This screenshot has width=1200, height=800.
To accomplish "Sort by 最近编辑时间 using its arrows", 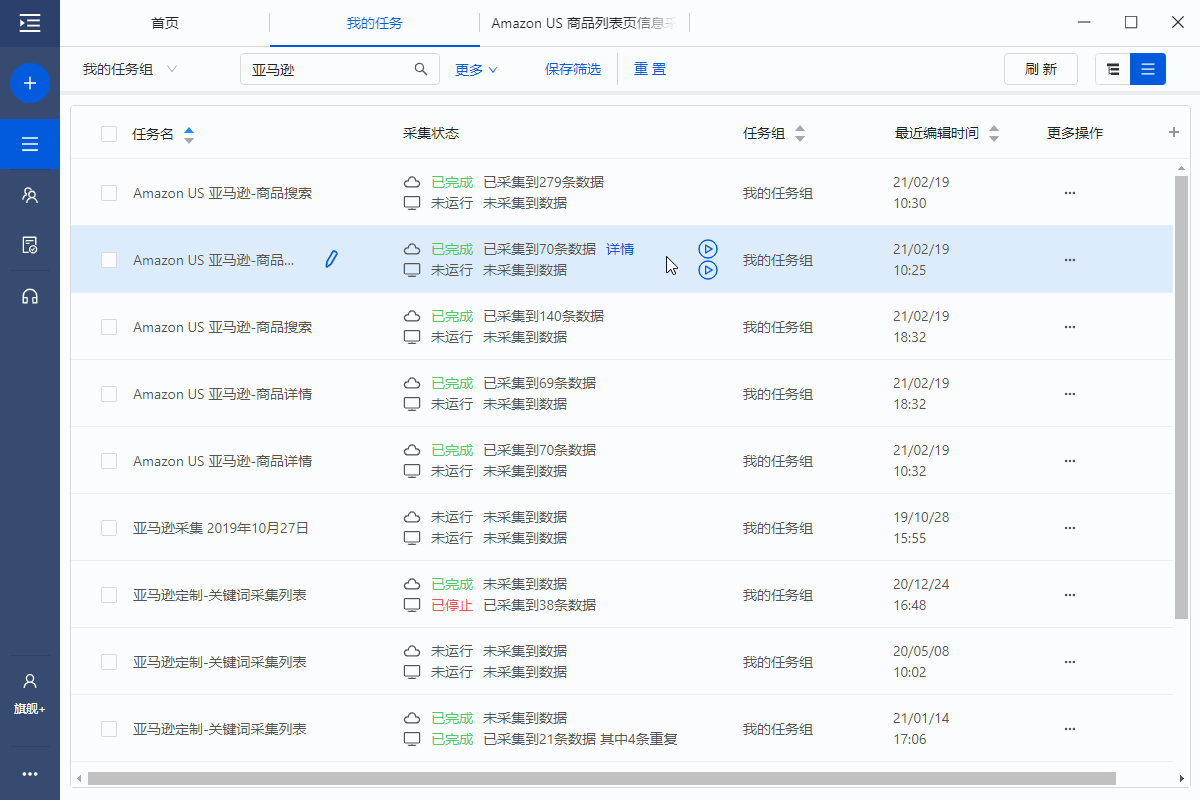I will [993, 134].
